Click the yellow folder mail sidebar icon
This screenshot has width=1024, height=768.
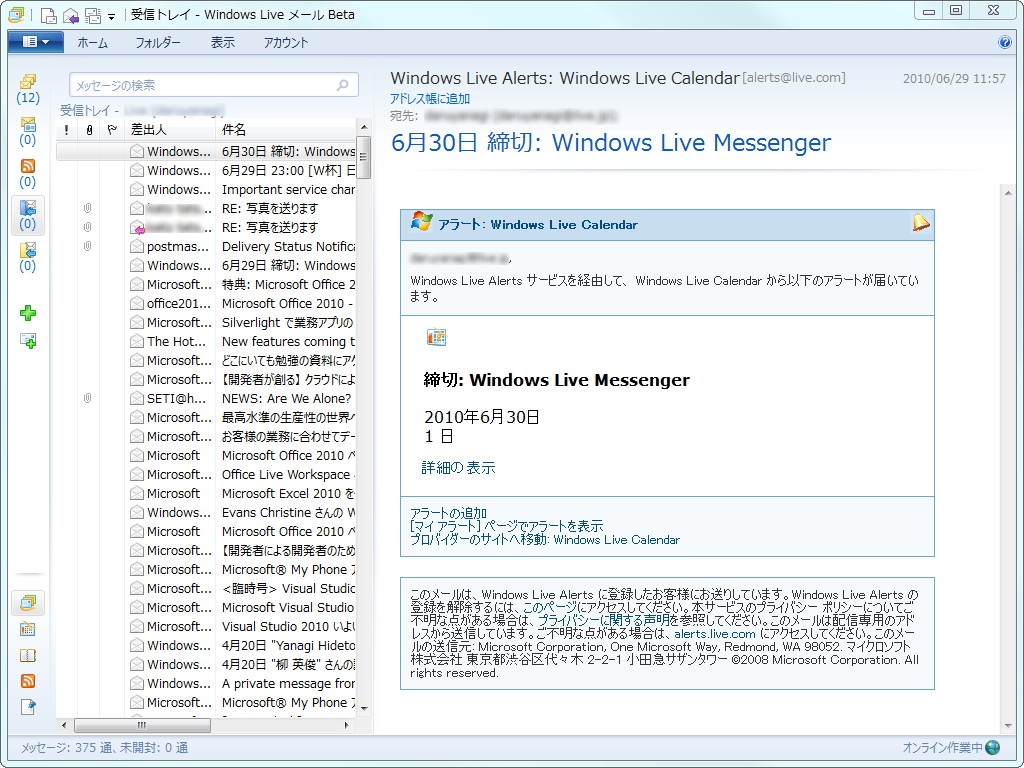27,257
